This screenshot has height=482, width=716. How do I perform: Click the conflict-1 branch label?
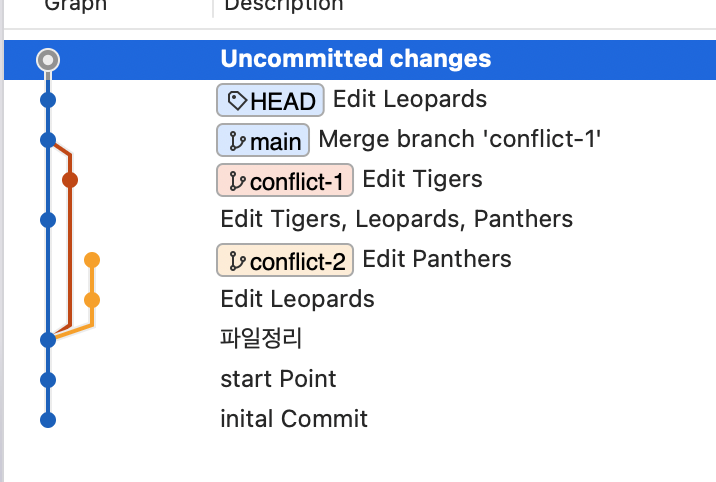pyautogui.click(x=285, y=180)
